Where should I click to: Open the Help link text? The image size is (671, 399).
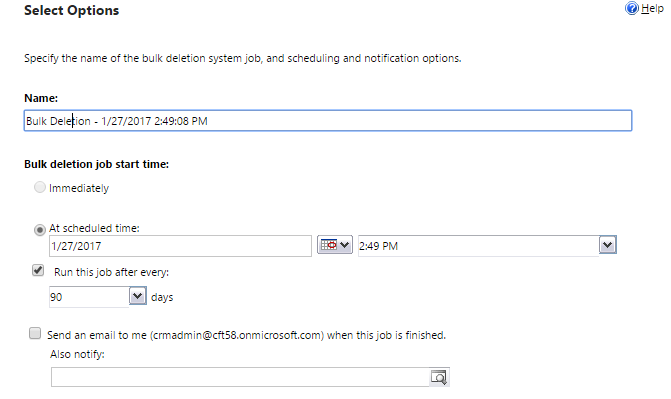pos(652,8)
